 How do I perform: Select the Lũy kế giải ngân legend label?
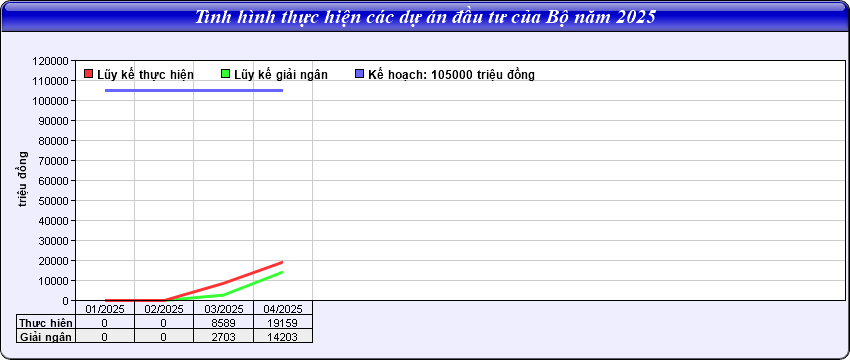pyautogui.click(x=281, y=75)
